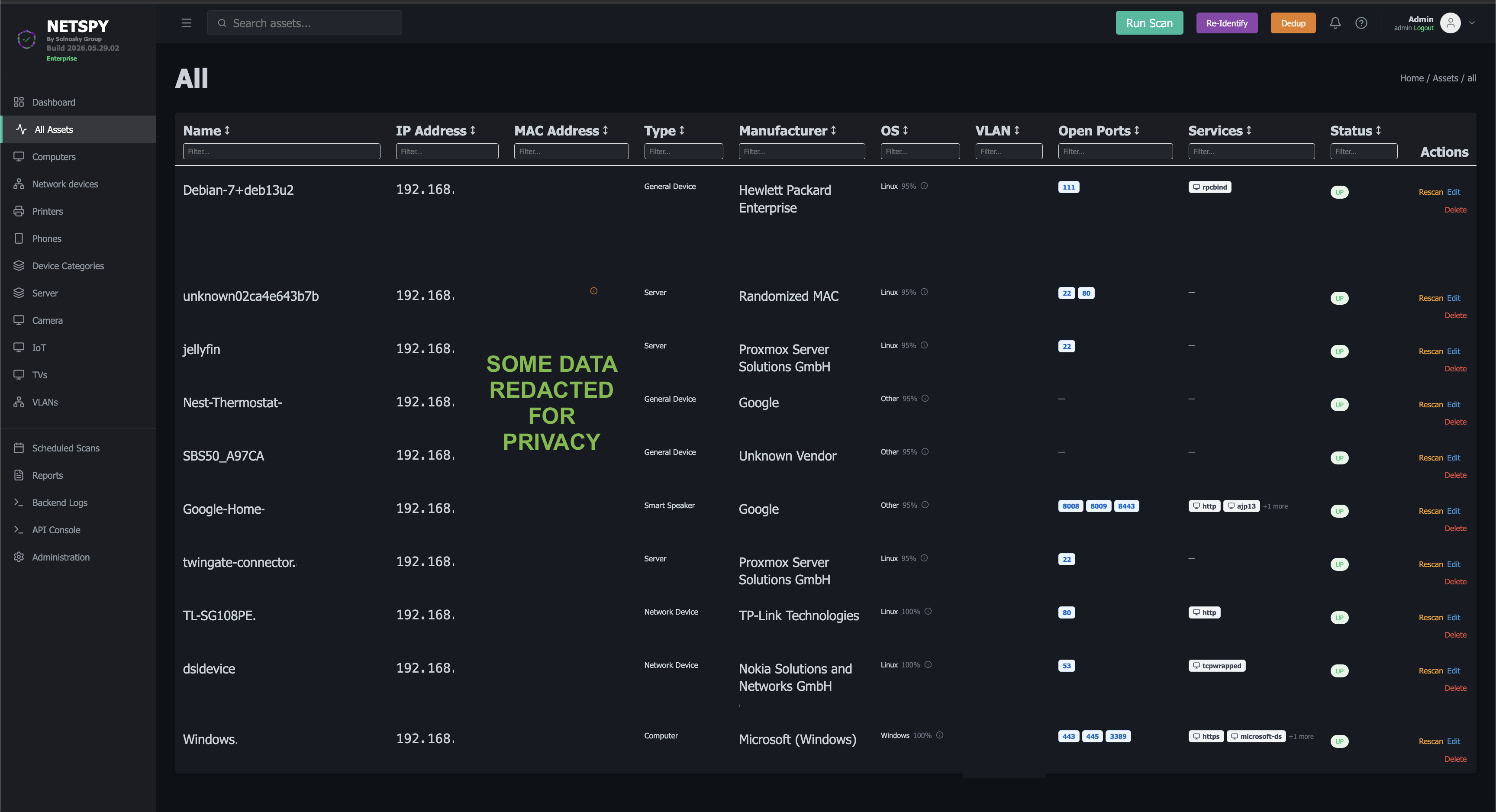Screen dimensions: 1496x812
Task: Click the Re-Identify button
Action: [x=1226, y=23]
